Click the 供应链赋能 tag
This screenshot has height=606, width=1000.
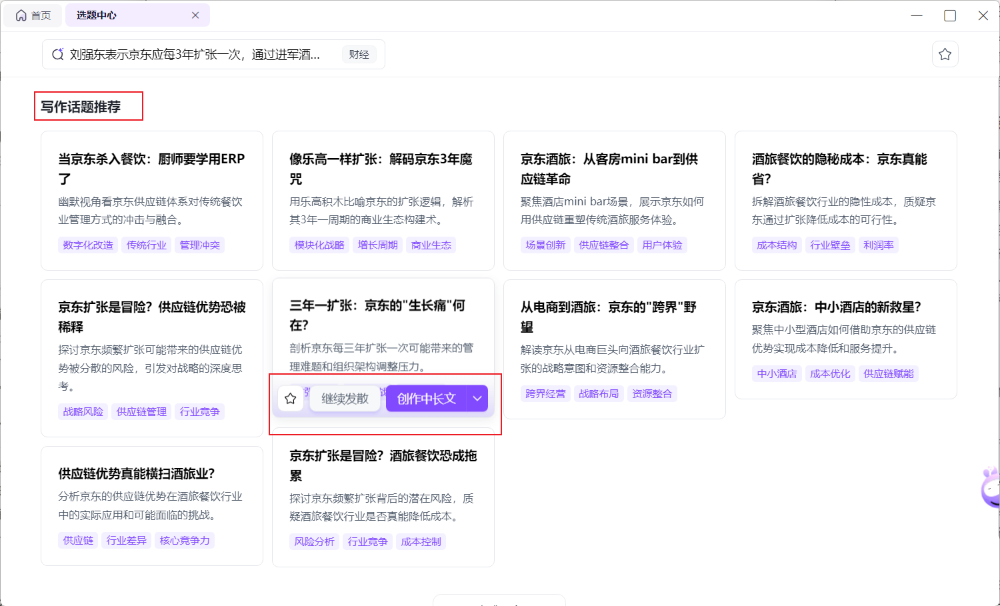[888, 374]
